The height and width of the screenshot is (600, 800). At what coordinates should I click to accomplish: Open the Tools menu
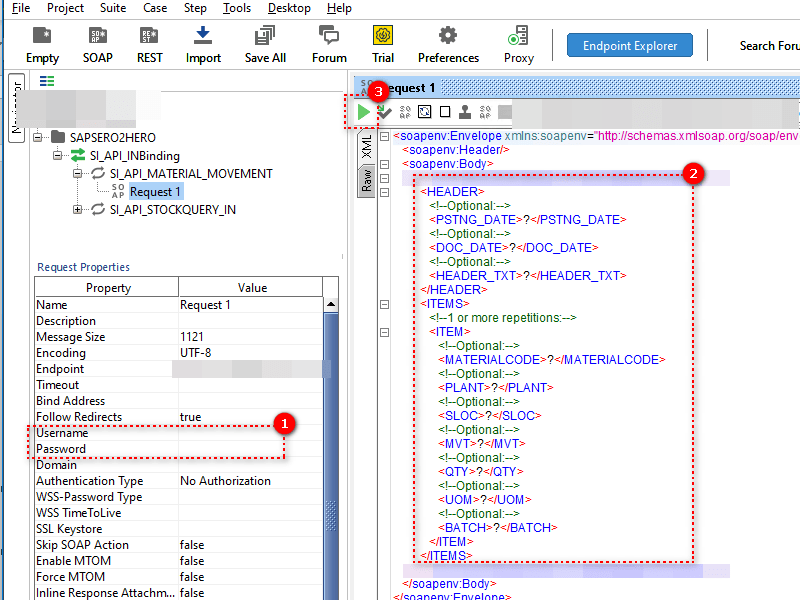click(237, 8)
